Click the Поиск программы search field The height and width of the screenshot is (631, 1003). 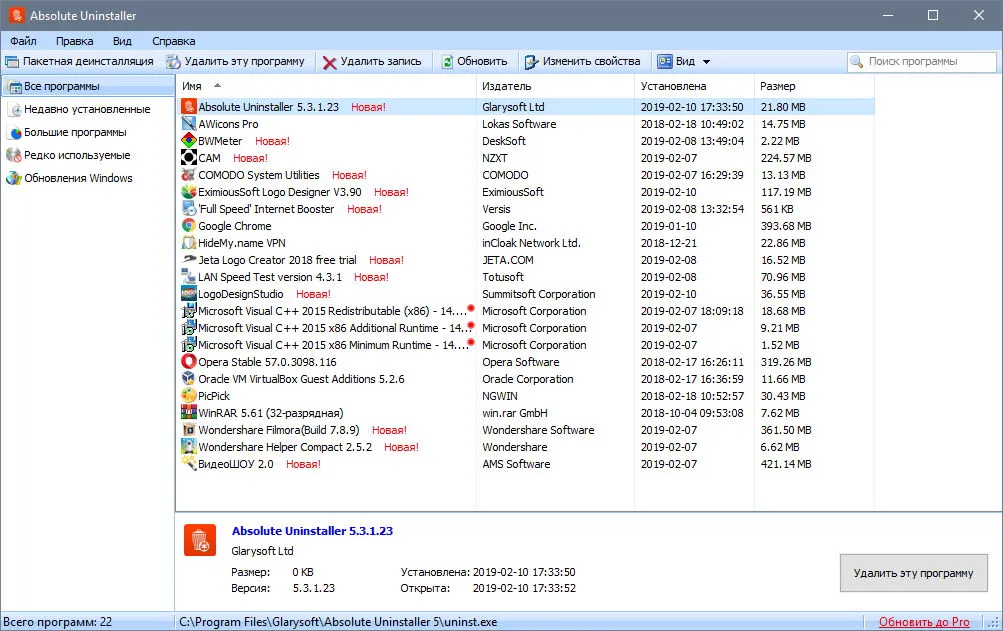click(x=922, y=61)
